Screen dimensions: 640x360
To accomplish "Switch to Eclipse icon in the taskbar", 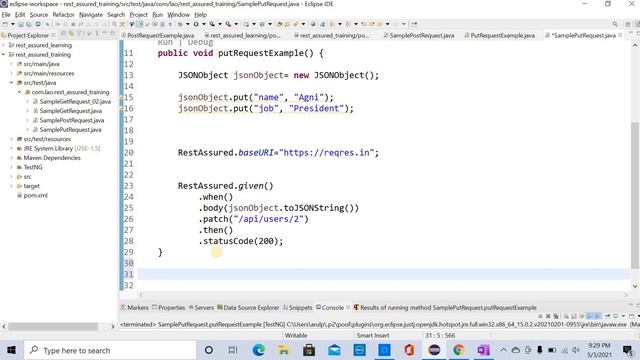I will (x=434, y=350).
